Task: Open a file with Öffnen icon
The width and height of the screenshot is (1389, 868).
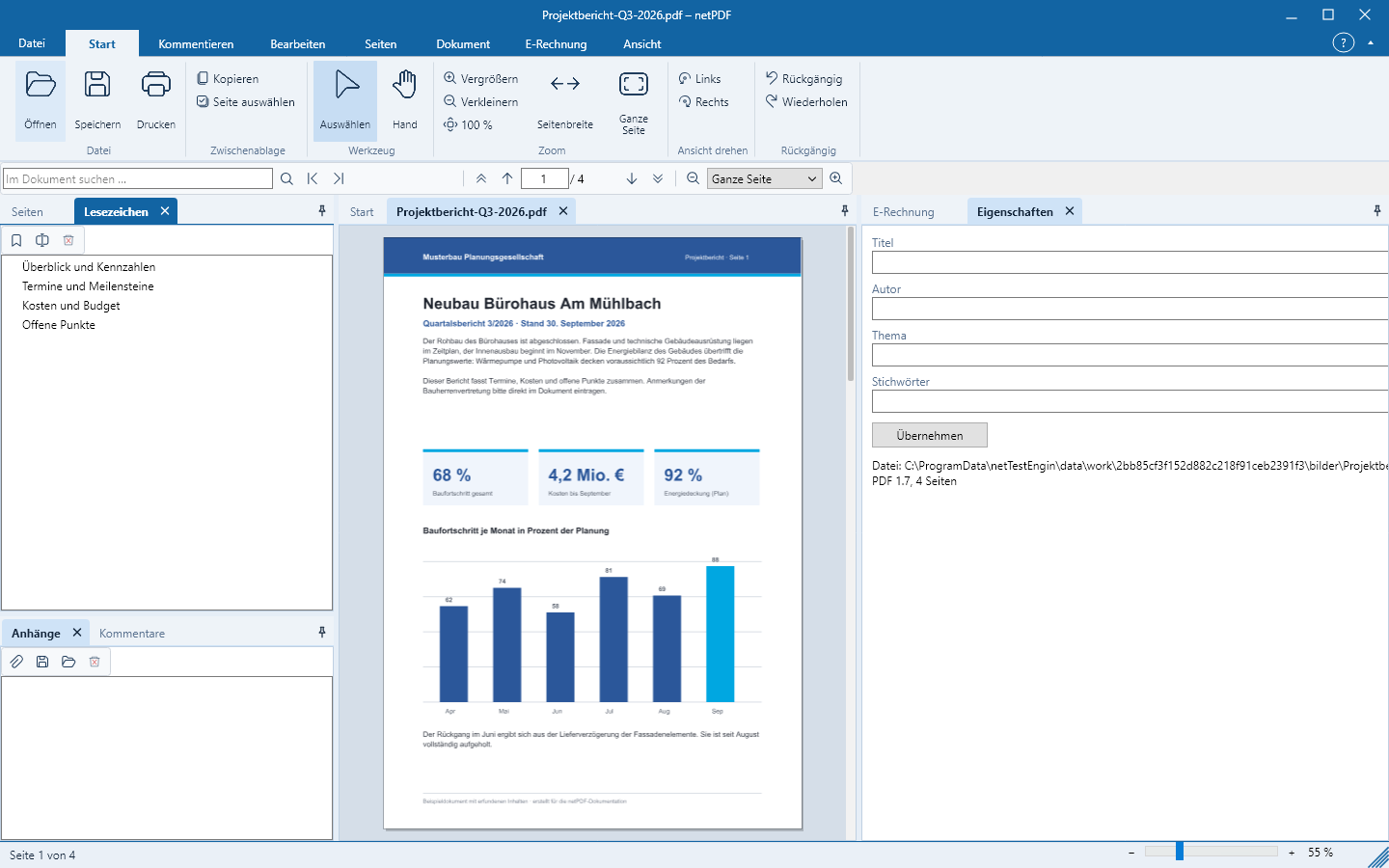Action: [x=41, y=99]
